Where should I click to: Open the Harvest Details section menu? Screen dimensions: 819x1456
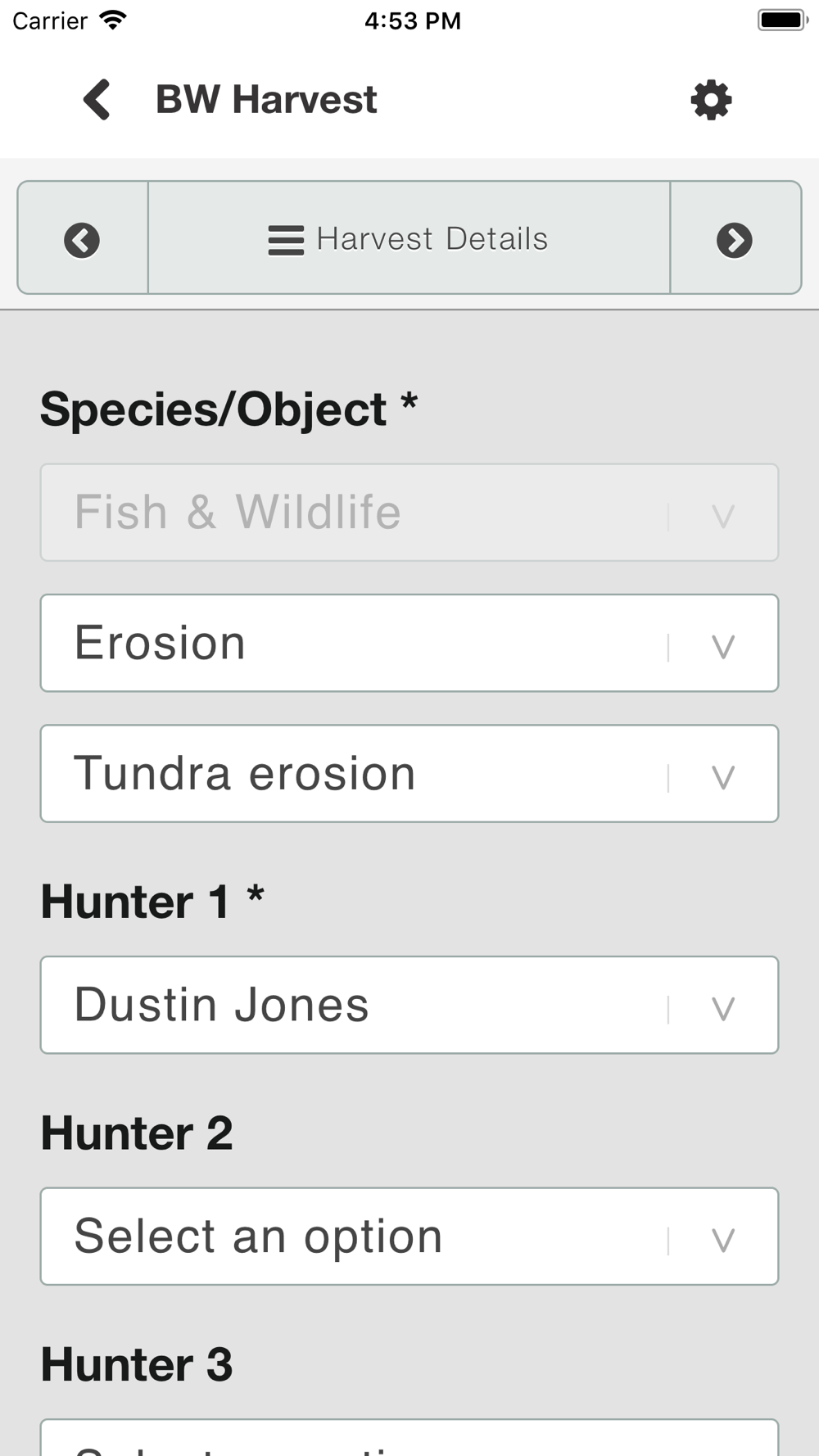point(432,239)
